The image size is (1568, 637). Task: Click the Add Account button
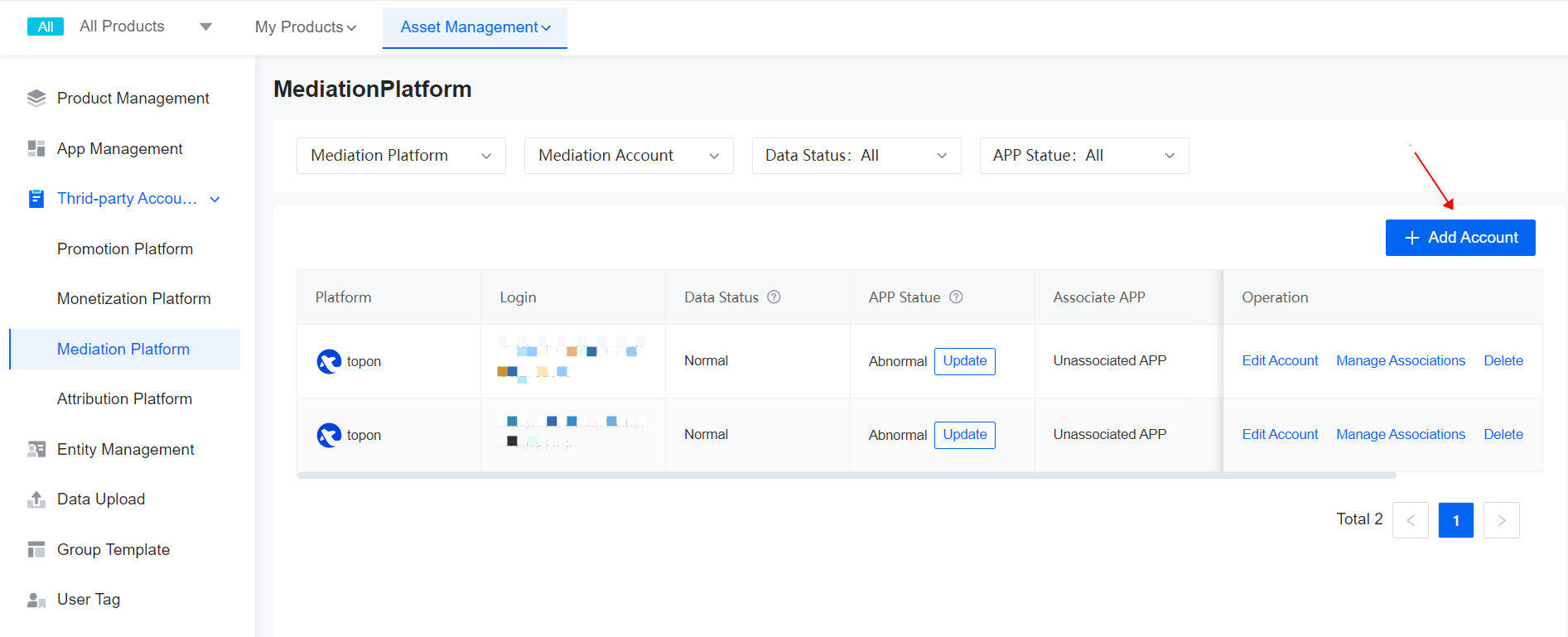(x=1460, y=238)
